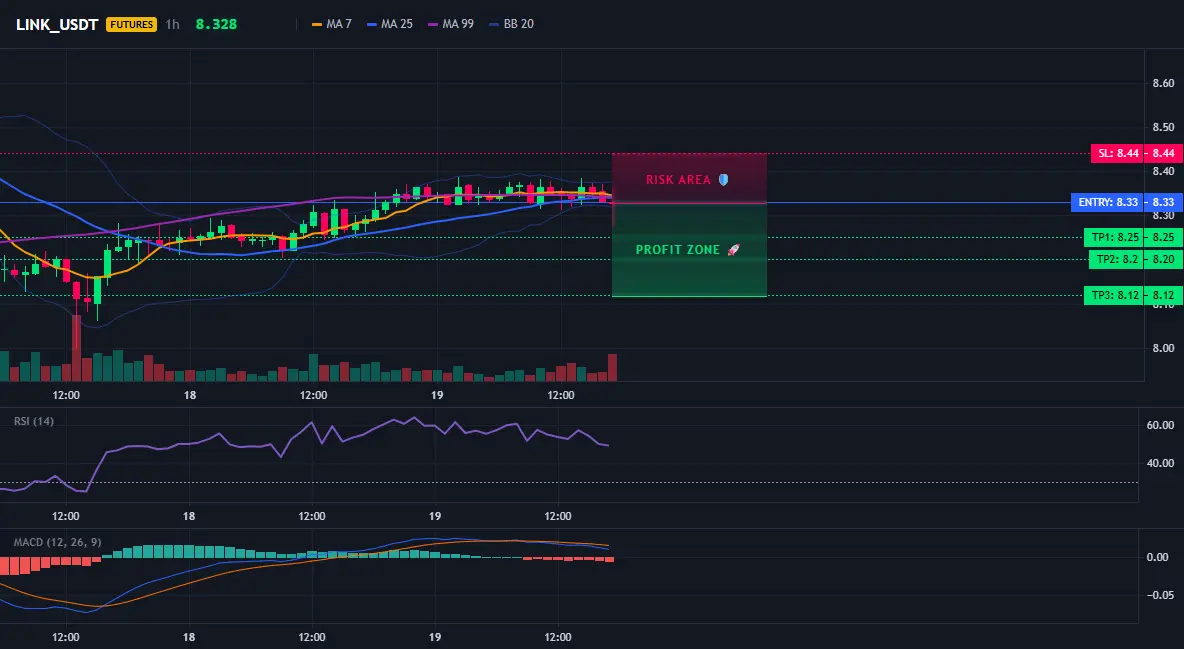Screen dimensions: 1184x649
Task: Click the shield icon beside RISK AREA
Action: (723, 180)
